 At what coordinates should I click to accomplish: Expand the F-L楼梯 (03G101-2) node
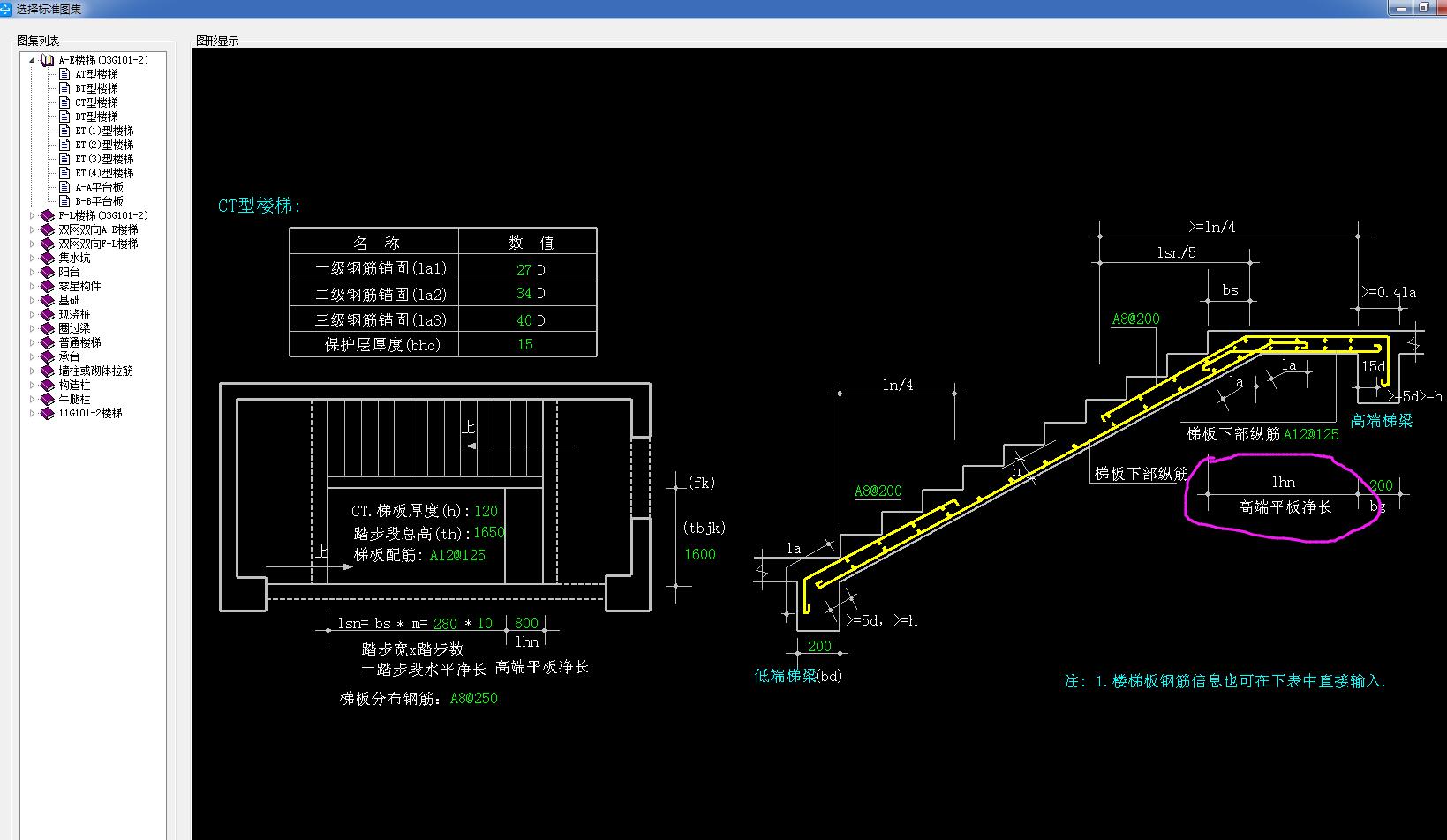(33, 215)
